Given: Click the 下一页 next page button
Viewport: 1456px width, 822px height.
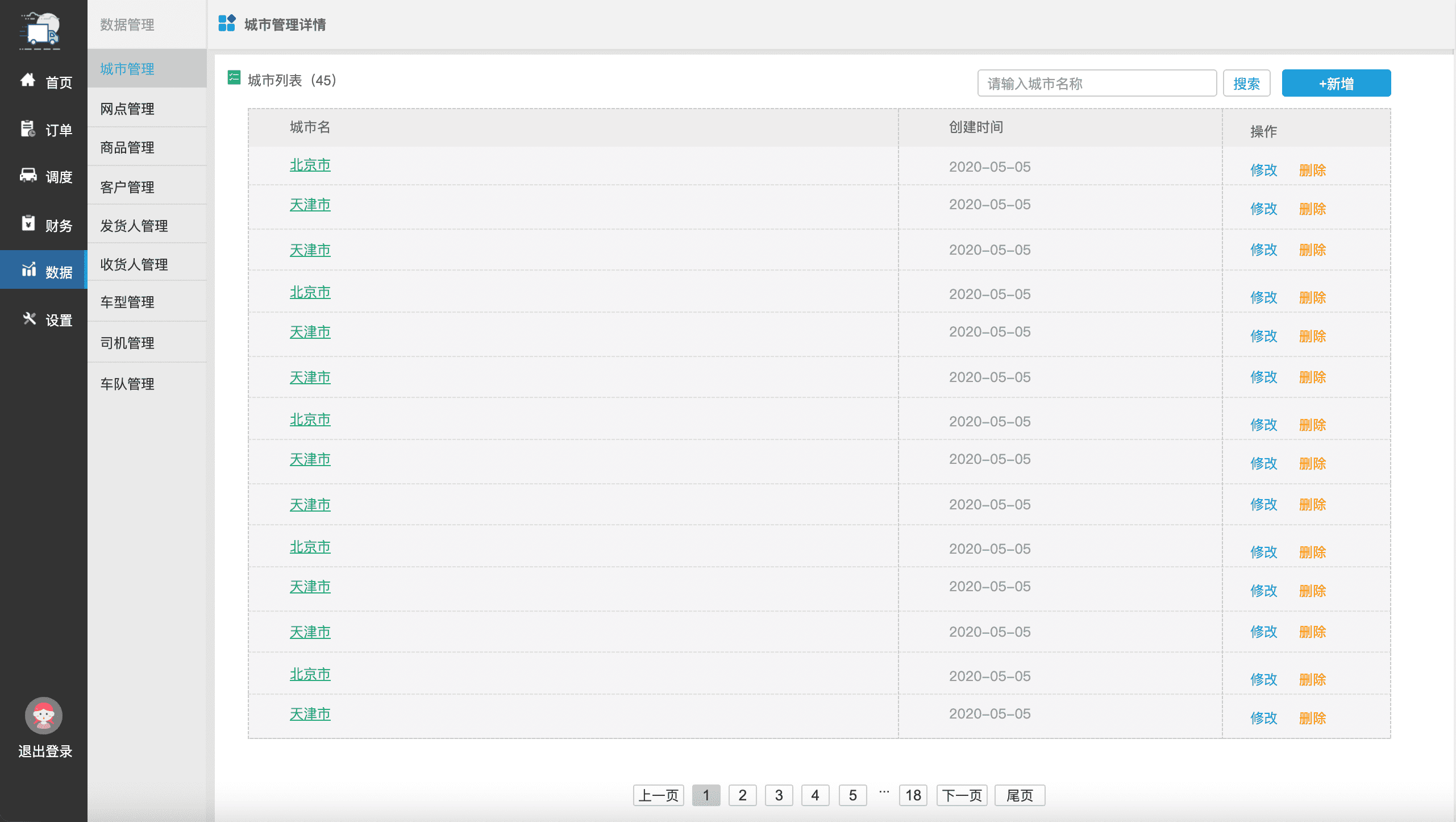Looking at the screenshot, I should point(962,795).
